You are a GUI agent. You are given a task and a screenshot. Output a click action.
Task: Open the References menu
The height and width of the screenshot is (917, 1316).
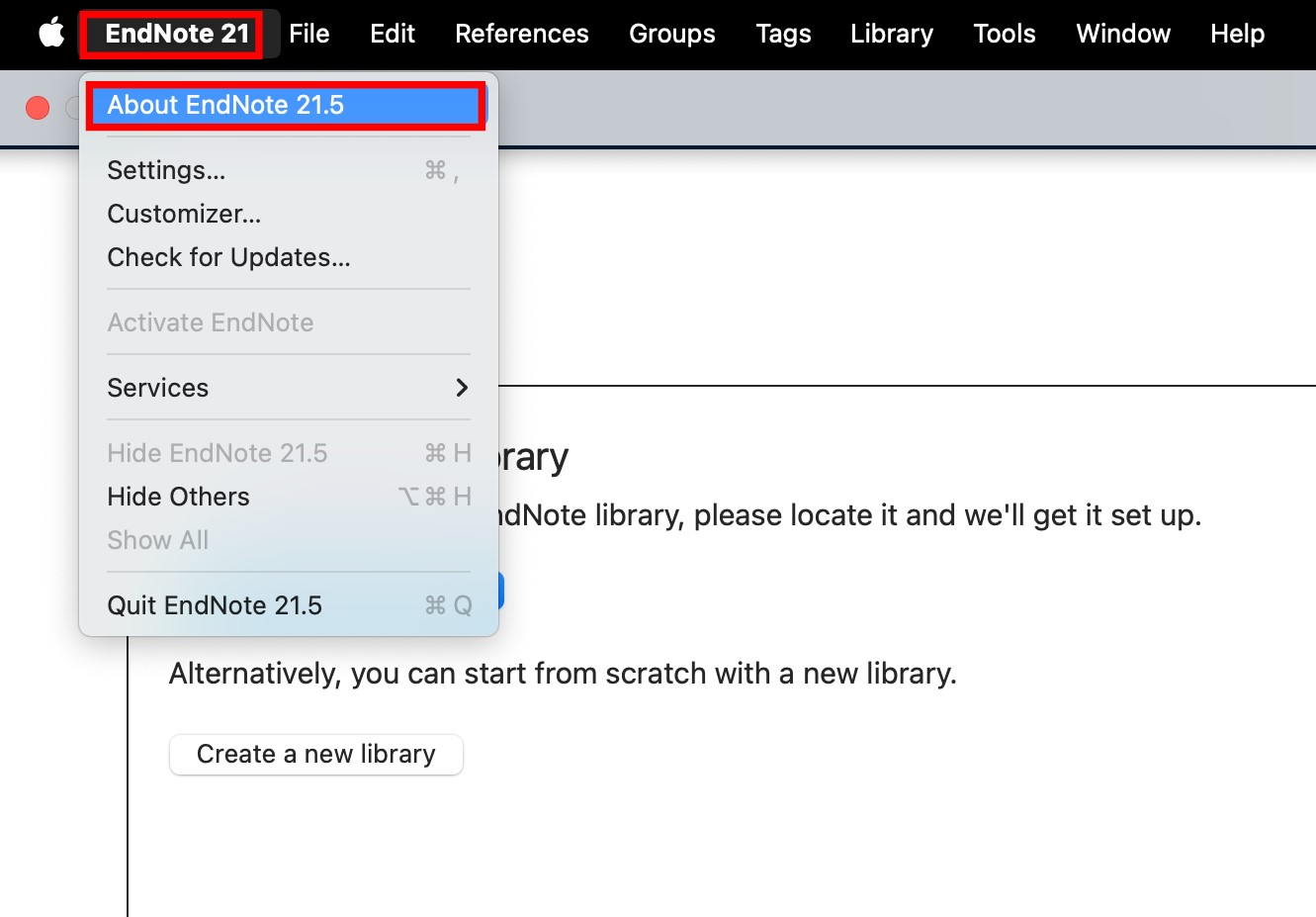(x=521, y=34)
